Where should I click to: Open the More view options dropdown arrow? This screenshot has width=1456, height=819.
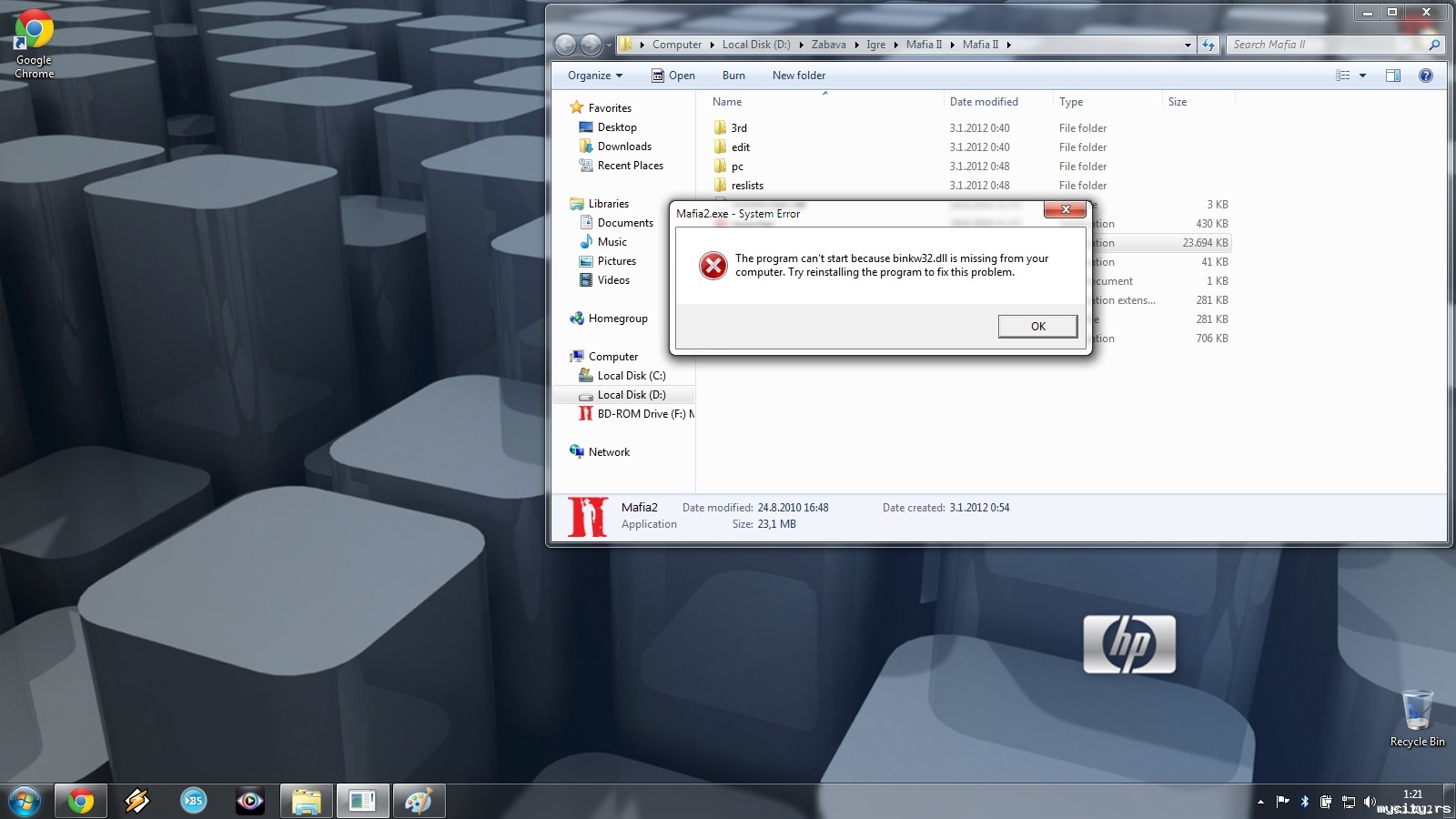[x=1362, y=76]
